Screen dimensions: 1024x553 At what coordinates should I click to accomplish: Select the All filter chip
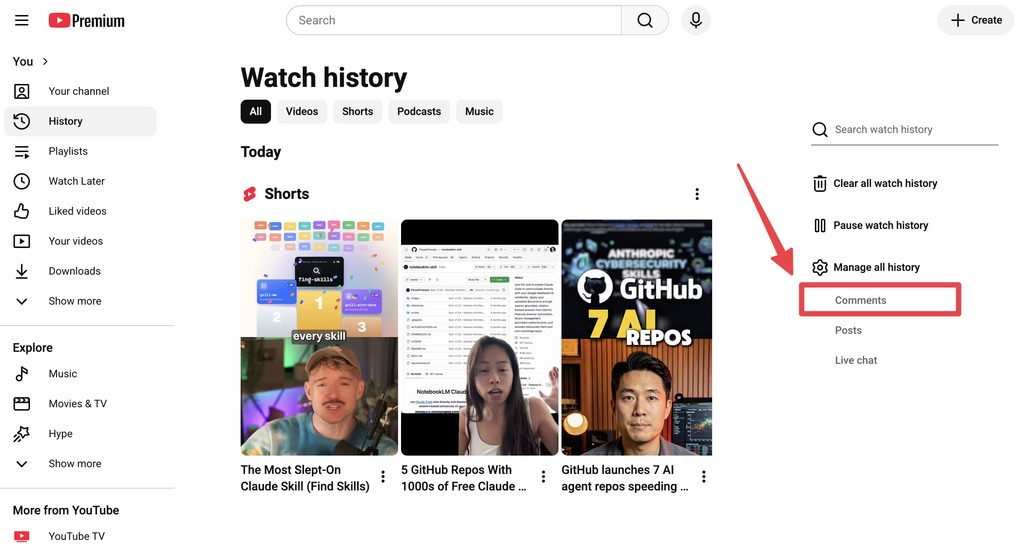[x=255, y=112]
